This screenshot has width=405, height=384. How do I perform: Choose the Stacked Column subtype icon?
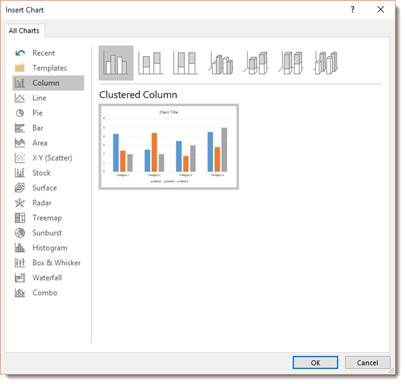click(x=151, y=63)
